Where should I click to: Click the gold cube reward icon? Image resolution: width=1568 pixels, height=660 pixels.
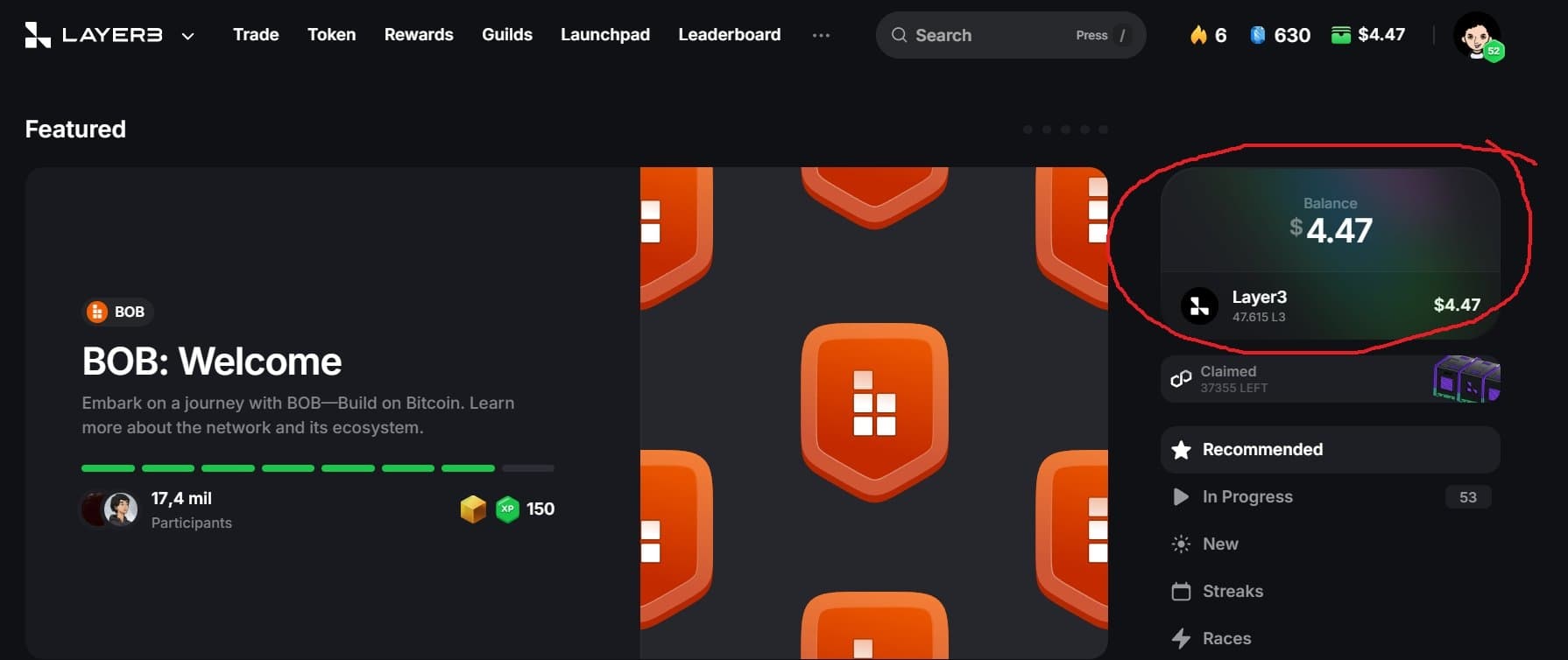pos(473,509)
